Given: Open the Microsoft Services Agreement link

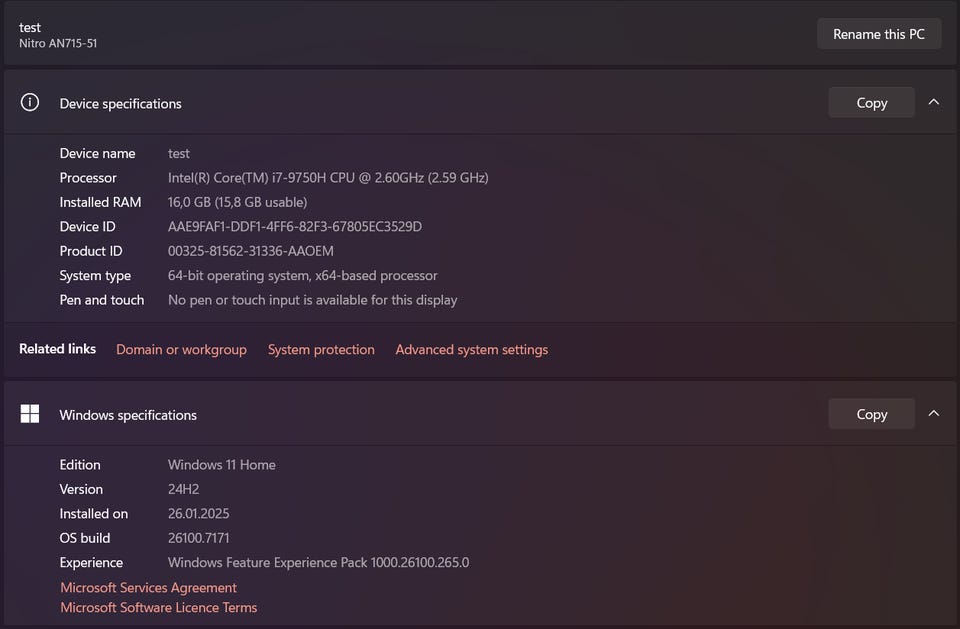Looking at the screenshot, I should (x=148, y=588).
